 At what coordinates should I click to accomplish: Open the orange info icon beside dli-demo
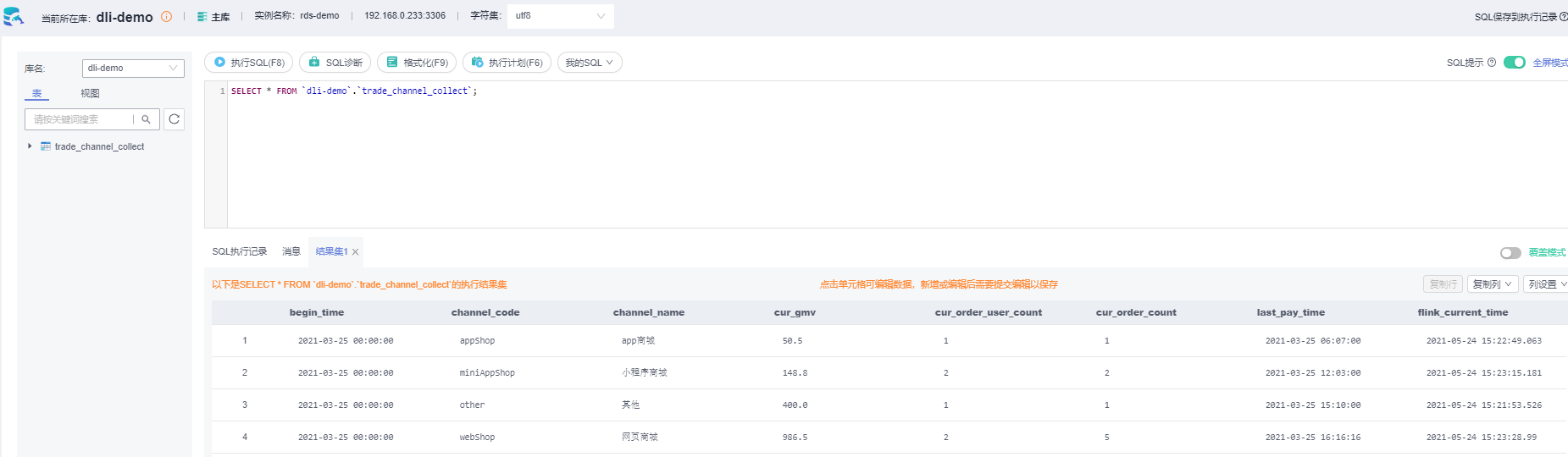point(166,16)
